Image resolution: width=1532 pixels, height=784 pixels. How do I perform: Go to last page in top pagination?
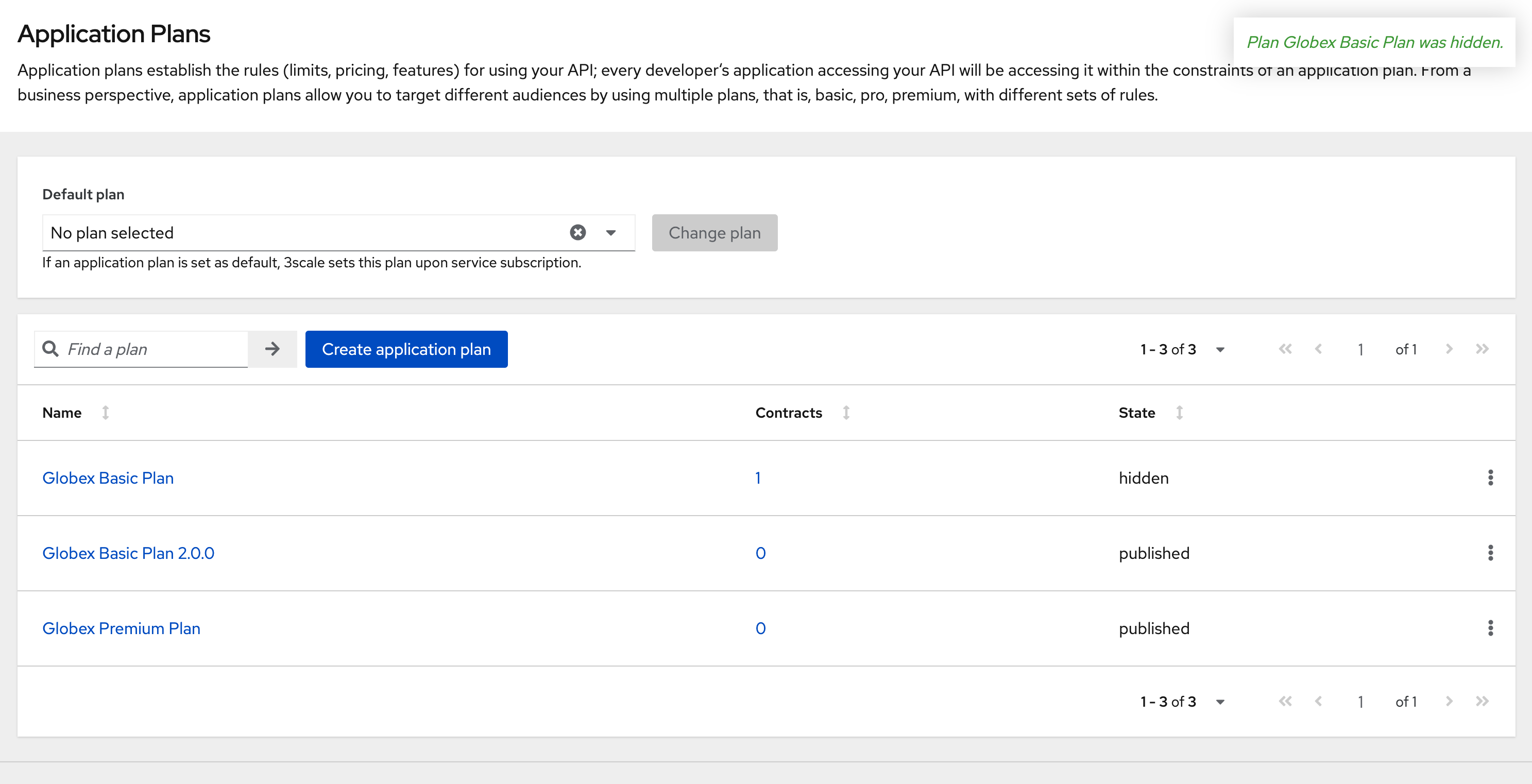pos(1482,349)
